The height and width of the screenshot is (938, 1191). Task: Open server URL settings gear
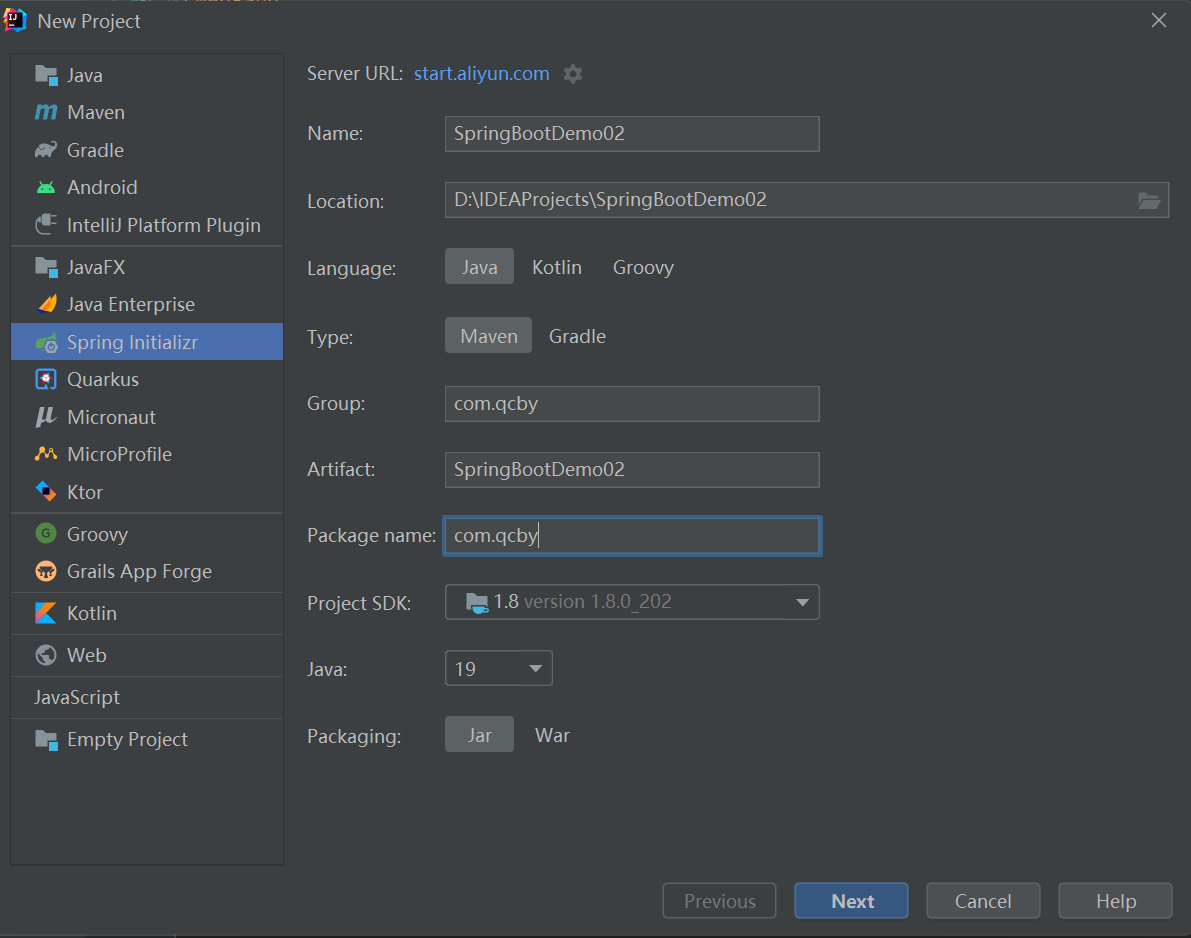573,74
